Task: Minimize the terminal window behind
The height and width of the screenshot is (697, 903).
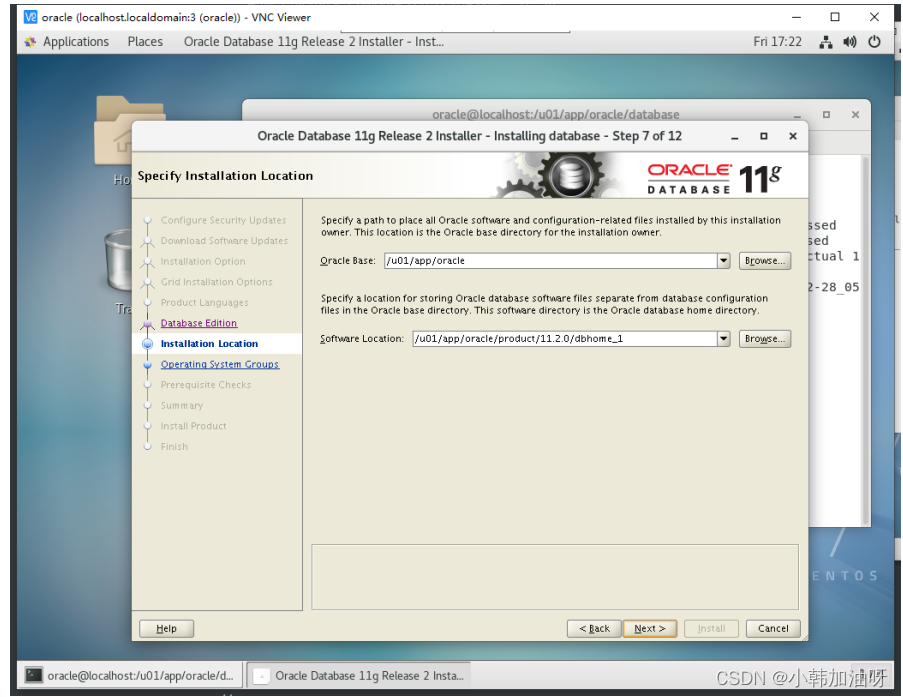Action: point(797,115)
